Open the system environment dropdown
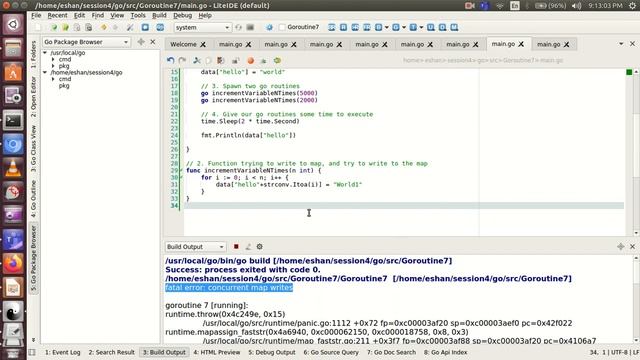This screenshot has height=360, width=640. (202, 27)
